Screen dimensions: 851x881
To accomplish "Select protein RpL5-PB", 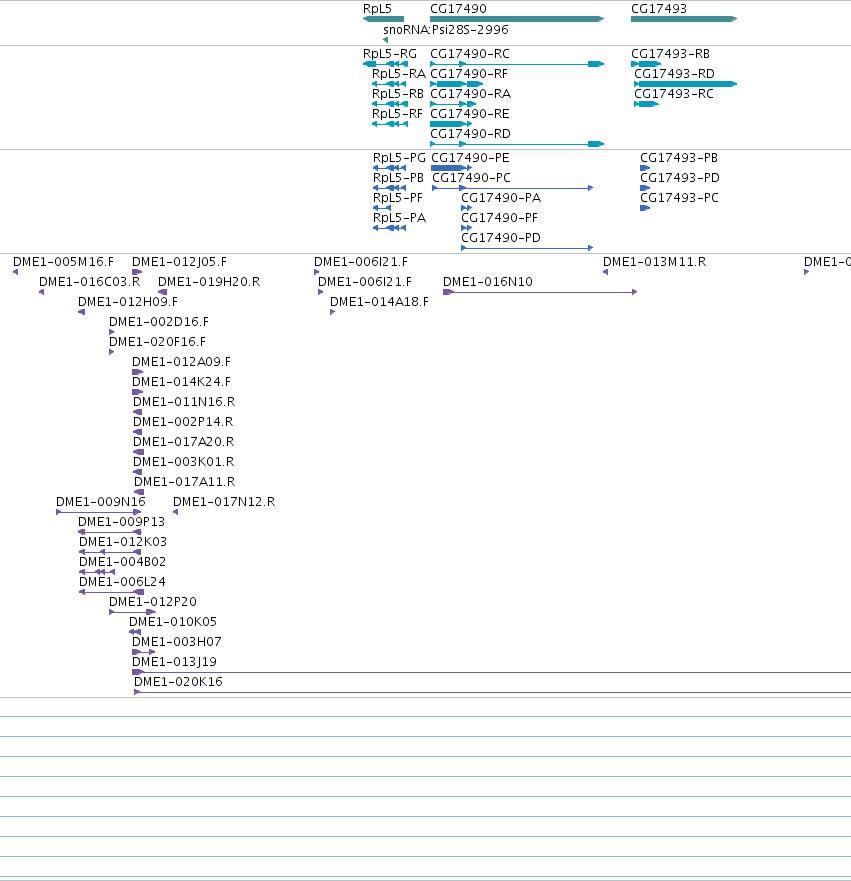I will (x=389, y=188).
